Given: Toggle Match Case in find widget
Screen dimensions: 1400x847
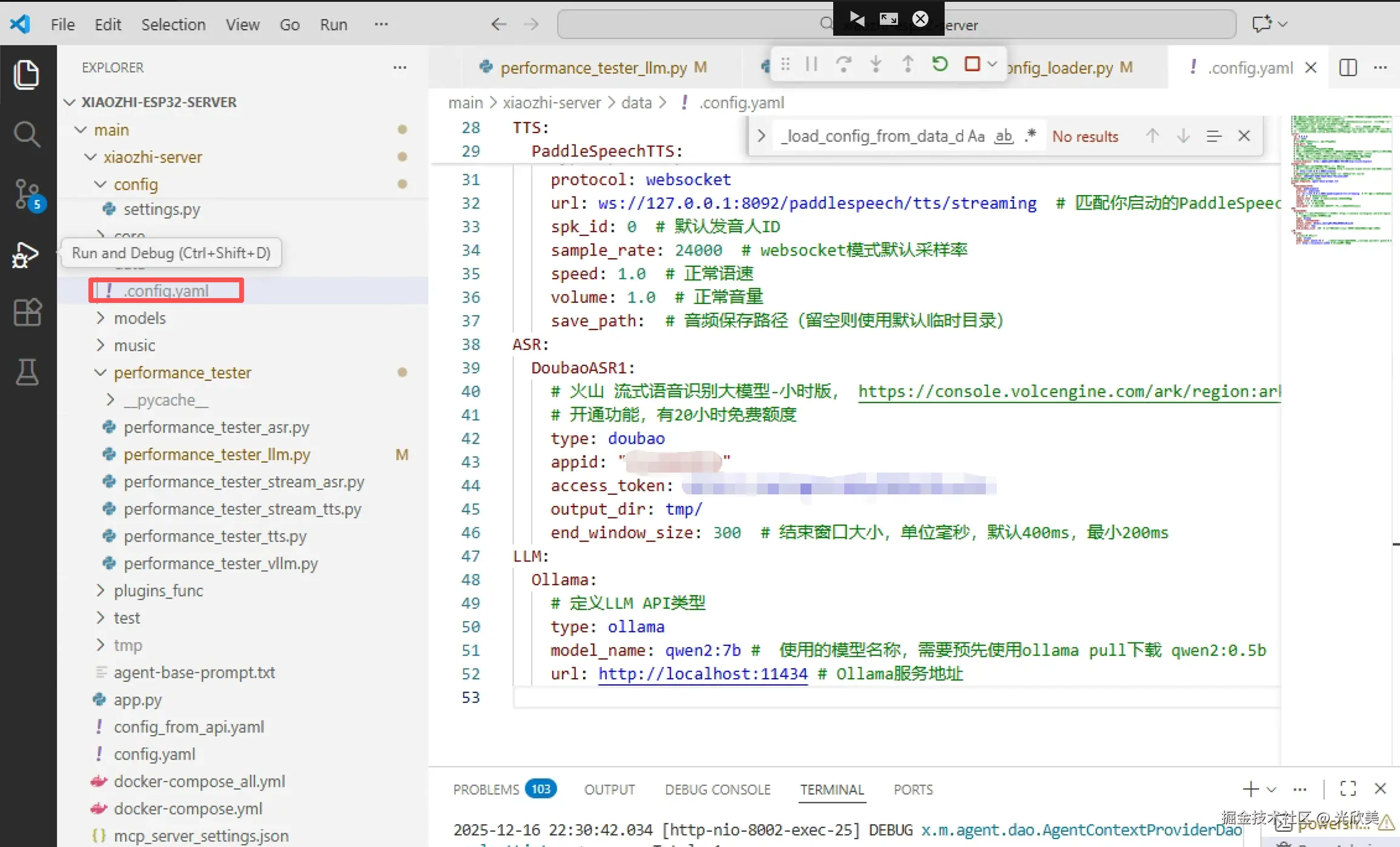Looking at the screenshot, I should point(976,136).
